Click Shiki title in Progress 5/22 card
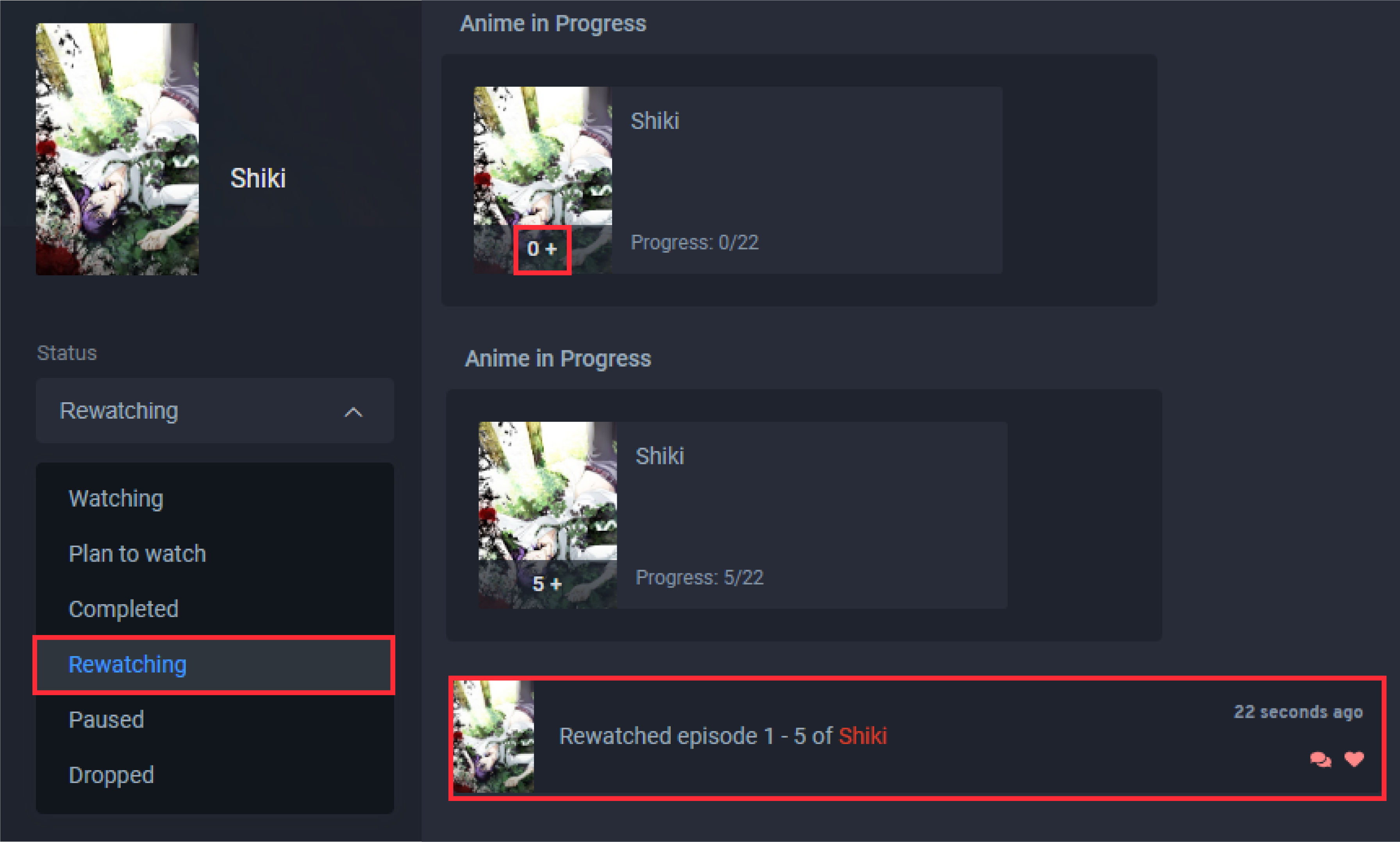The image size is (1400, 842). [659, 456]
